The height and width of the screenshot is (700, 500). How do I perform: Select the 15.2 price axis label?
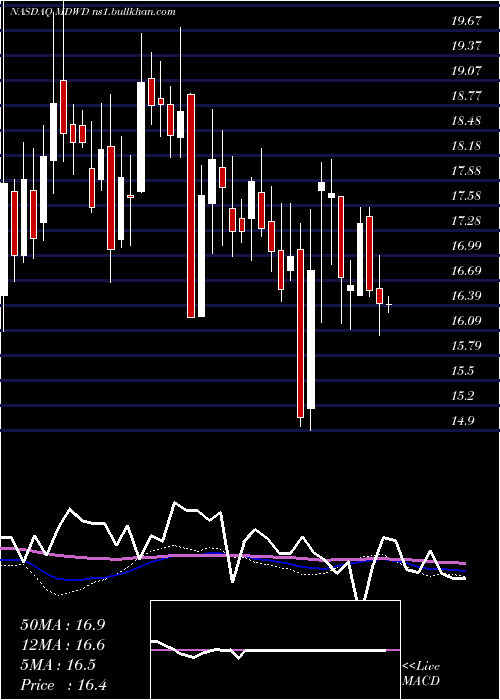tap(463, 396)
